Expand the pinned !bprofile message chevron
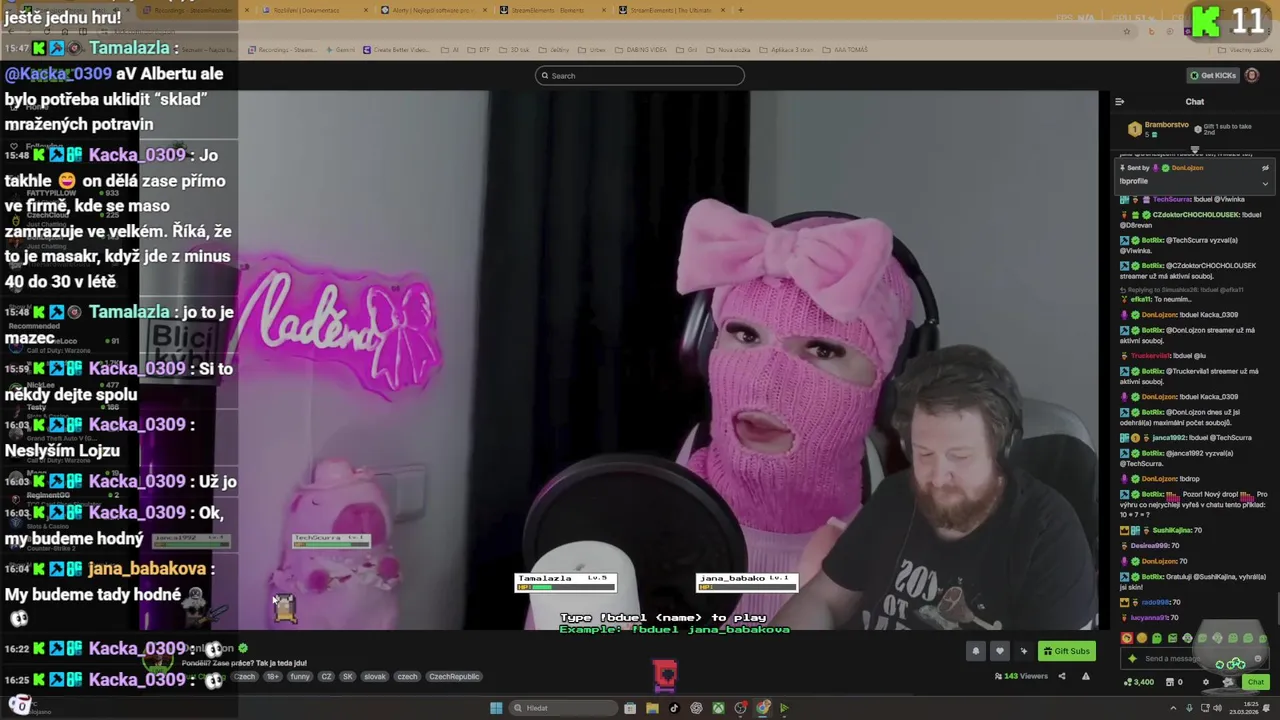Screen dimensions: 1280x720 pos(1265,183)
